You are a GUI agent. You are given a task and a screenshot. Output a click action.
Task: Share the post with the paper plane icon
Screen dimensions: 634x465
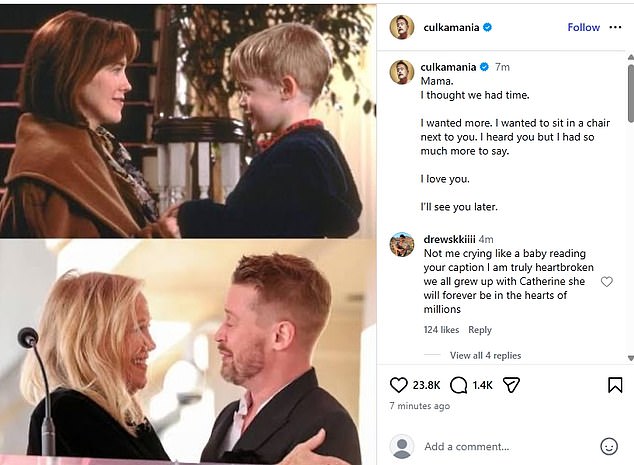pos(511,385)
